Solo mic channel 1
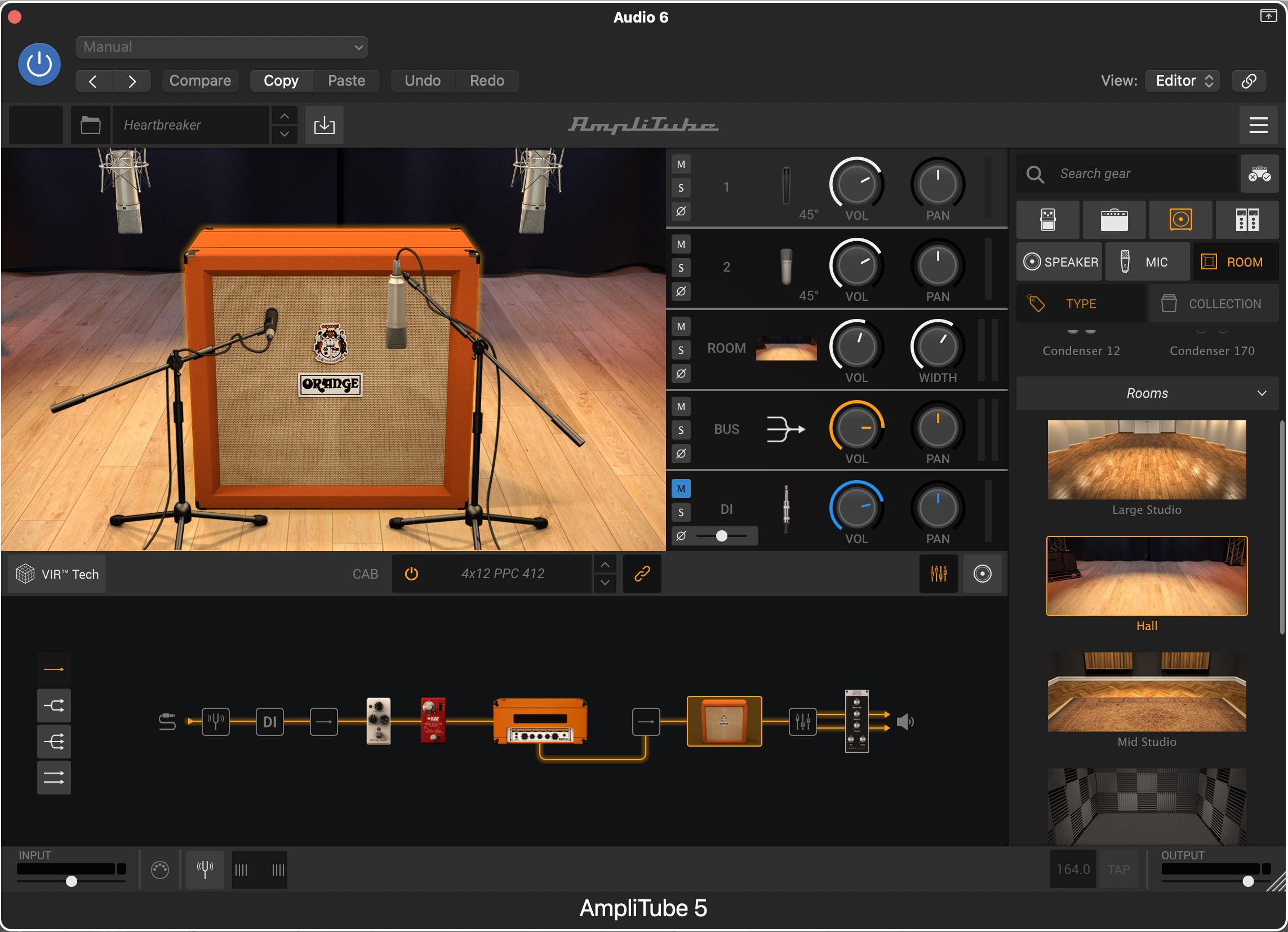The image size is (1288, 932). pyautogui.click(x=681, y=188)
